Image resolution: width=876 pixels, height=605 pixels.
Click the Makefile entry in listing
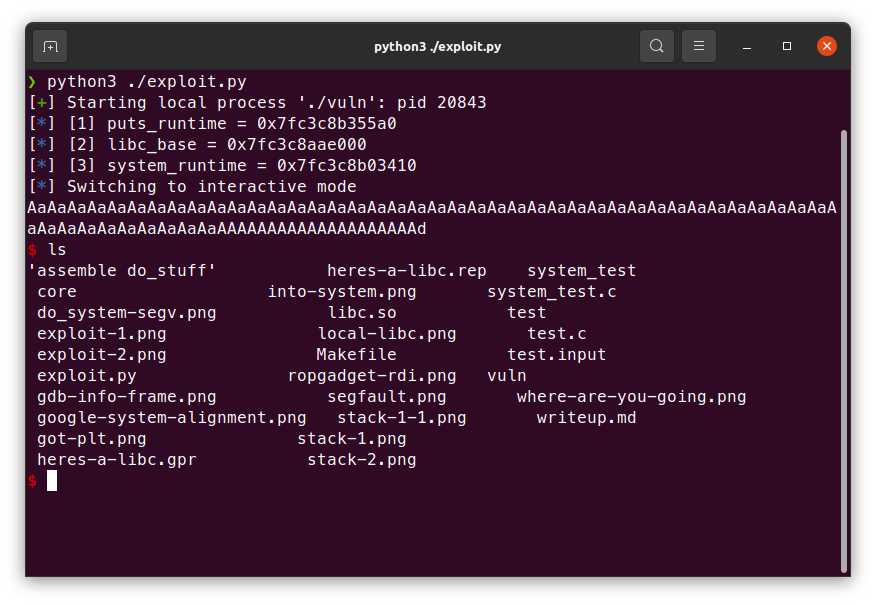pyautogui.click(x=356, y=355)
